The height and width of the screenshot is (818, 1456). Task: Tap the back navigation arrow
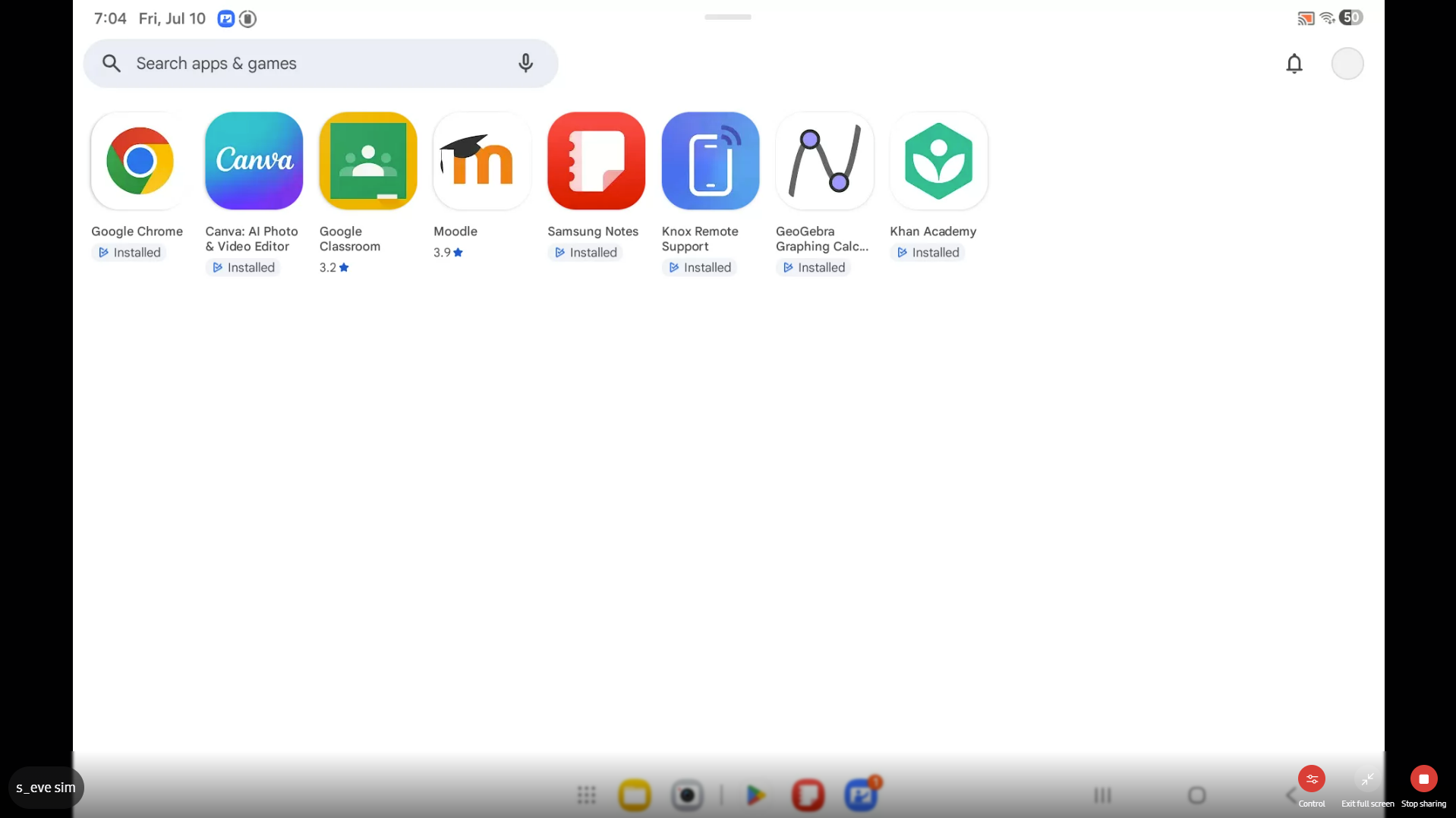coord(1290,795)
